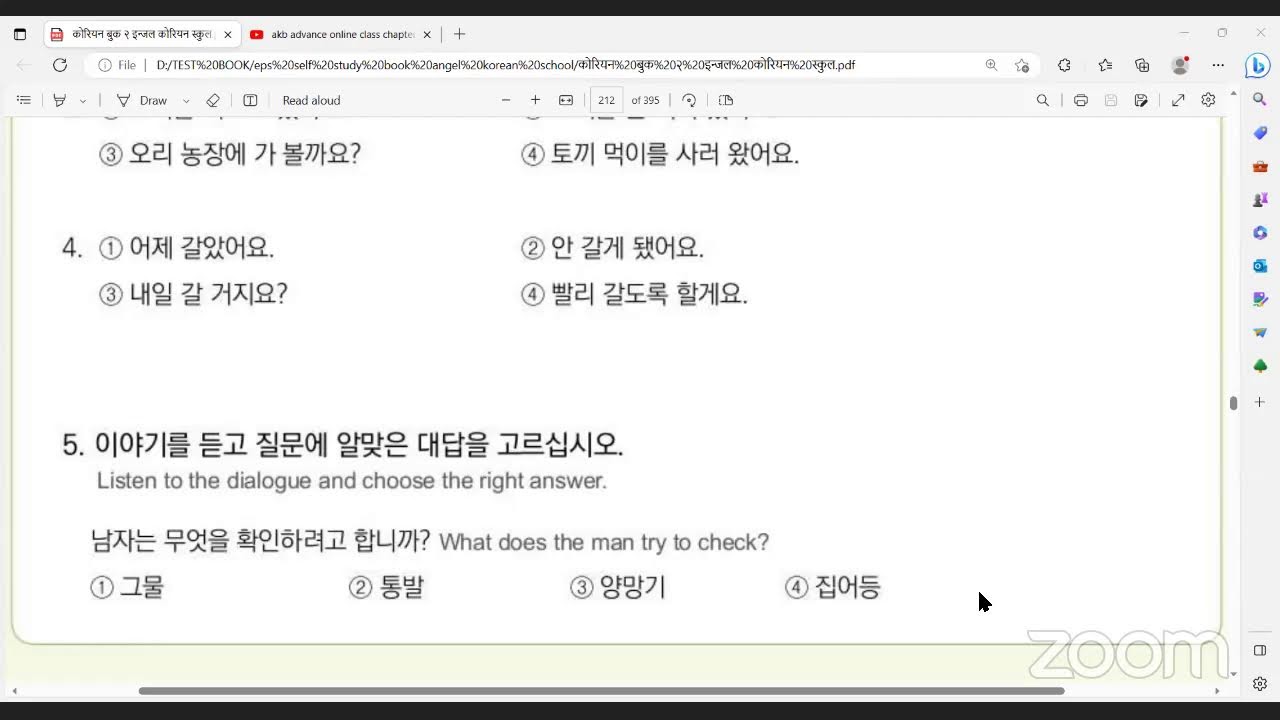Viewport: 1280px width, 720px height.
Task: Click the address bar URL
Action: (x=505, y=65)
